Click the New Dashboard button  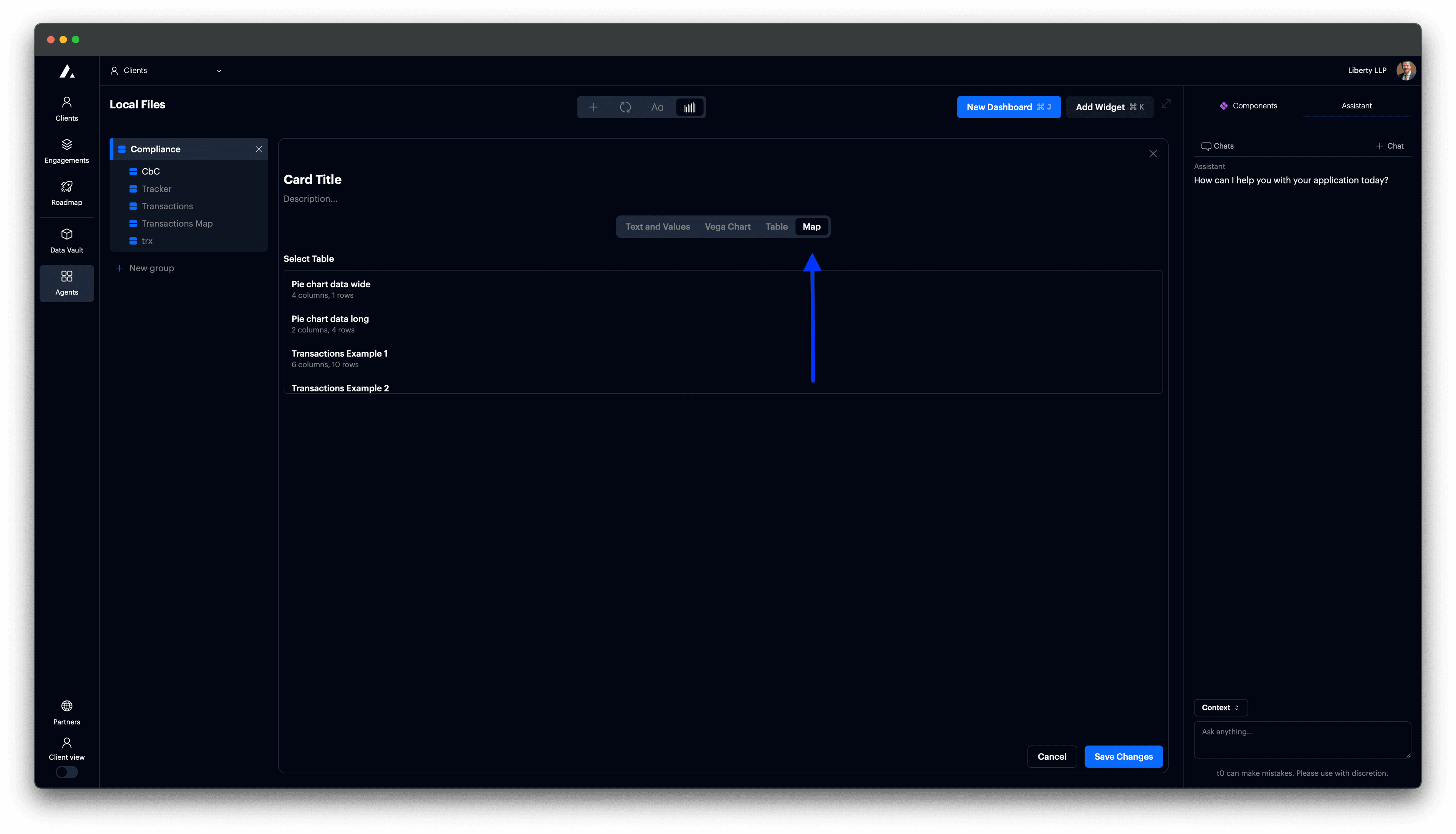pyautogui.click(x=1009, y=107)
